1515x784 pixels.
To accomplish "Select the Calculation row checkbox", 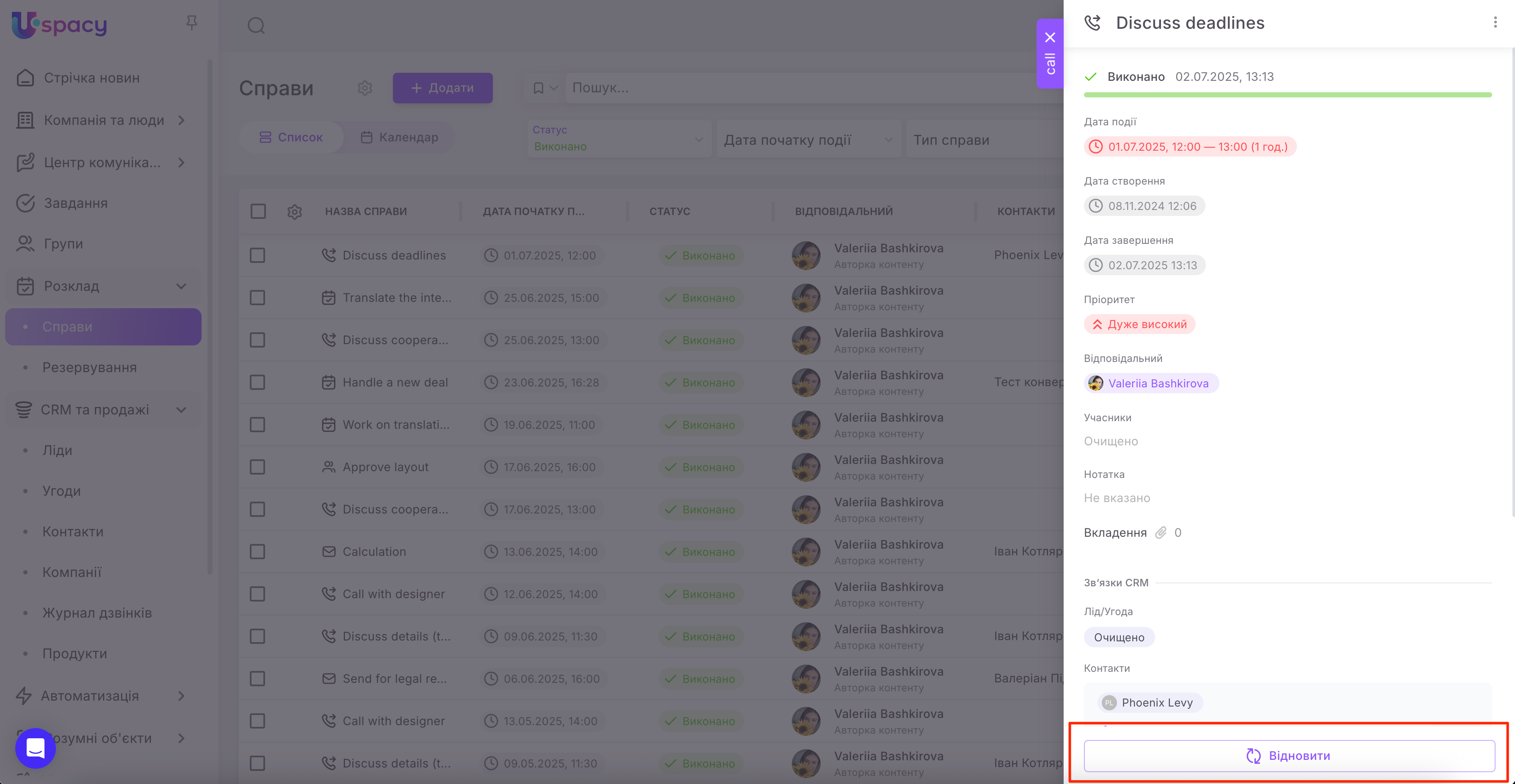I will [257, 552].
